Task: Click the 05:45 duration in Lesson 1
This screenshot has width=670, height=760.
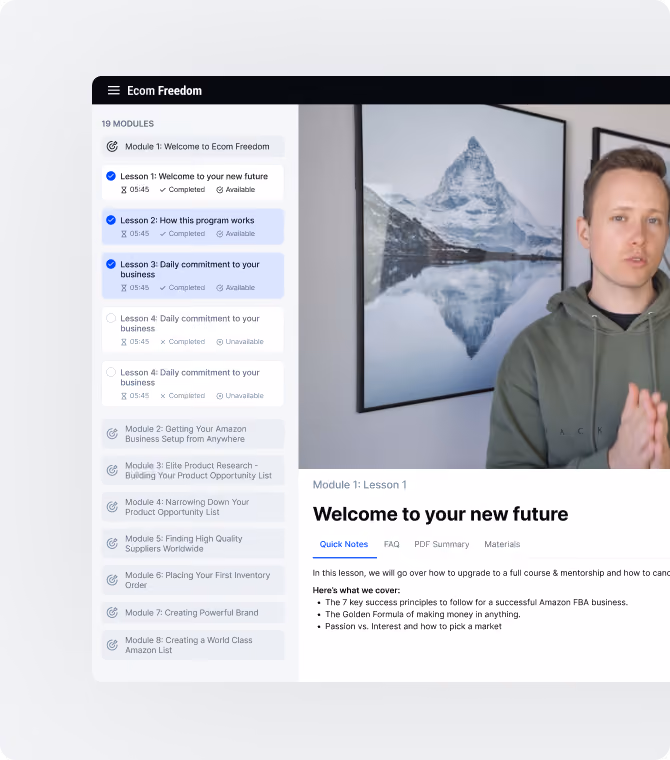Action: pos(139,190)
